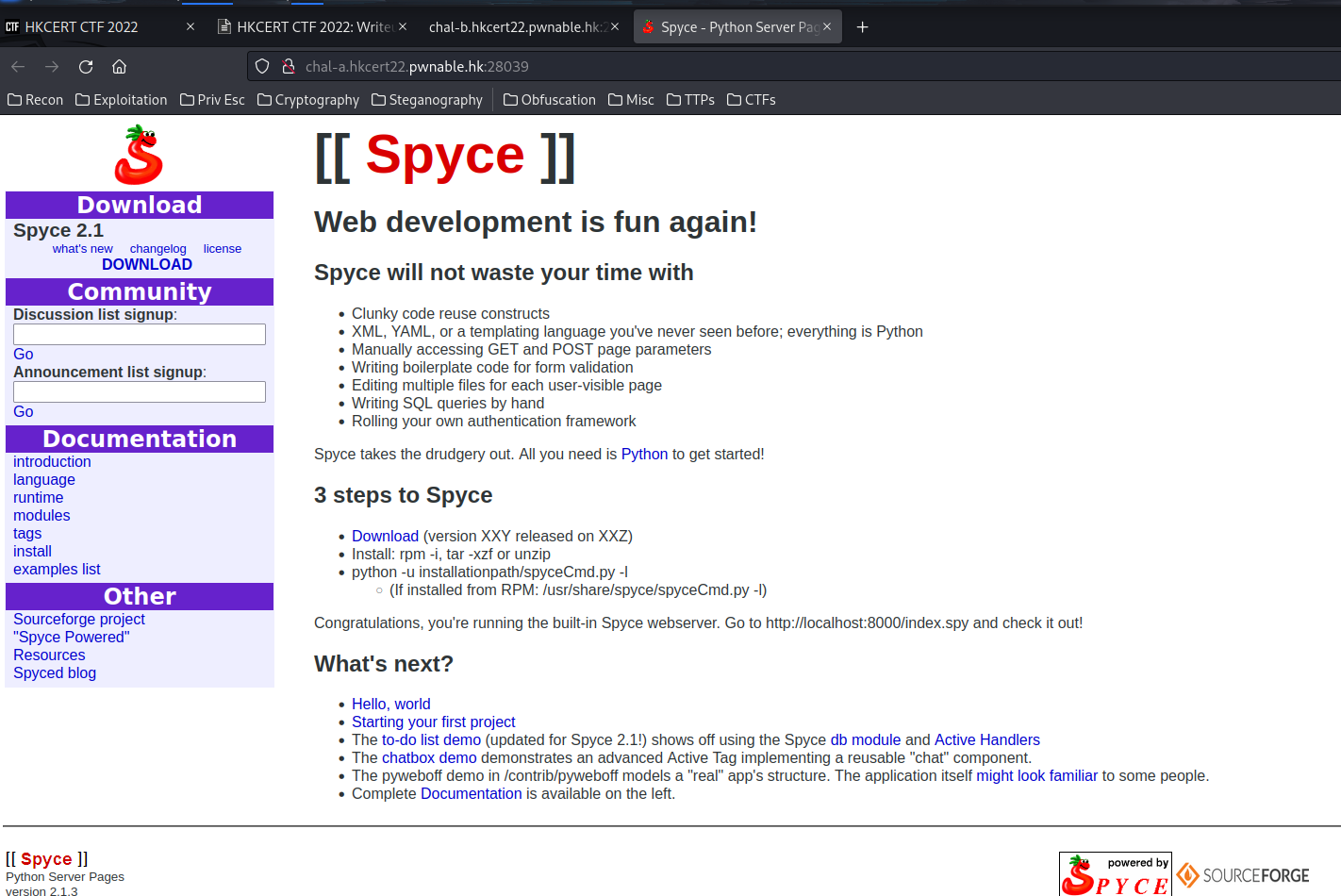Open the Recon bookmarks folder
Image resolution: width=1341 pixels, height=896 pixels.
tap(35, 100)
